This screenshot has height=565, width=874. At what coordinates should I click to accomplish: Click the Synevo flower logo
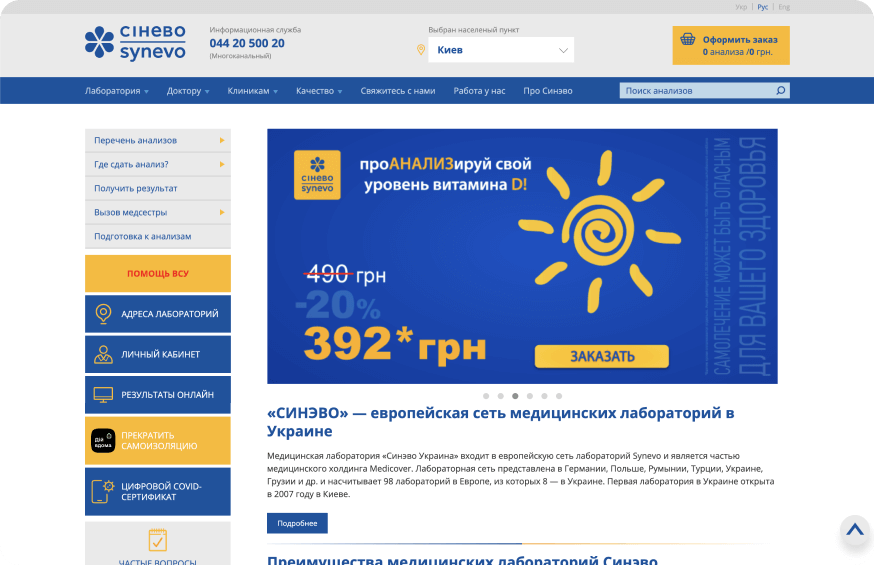tap(99, 42)
